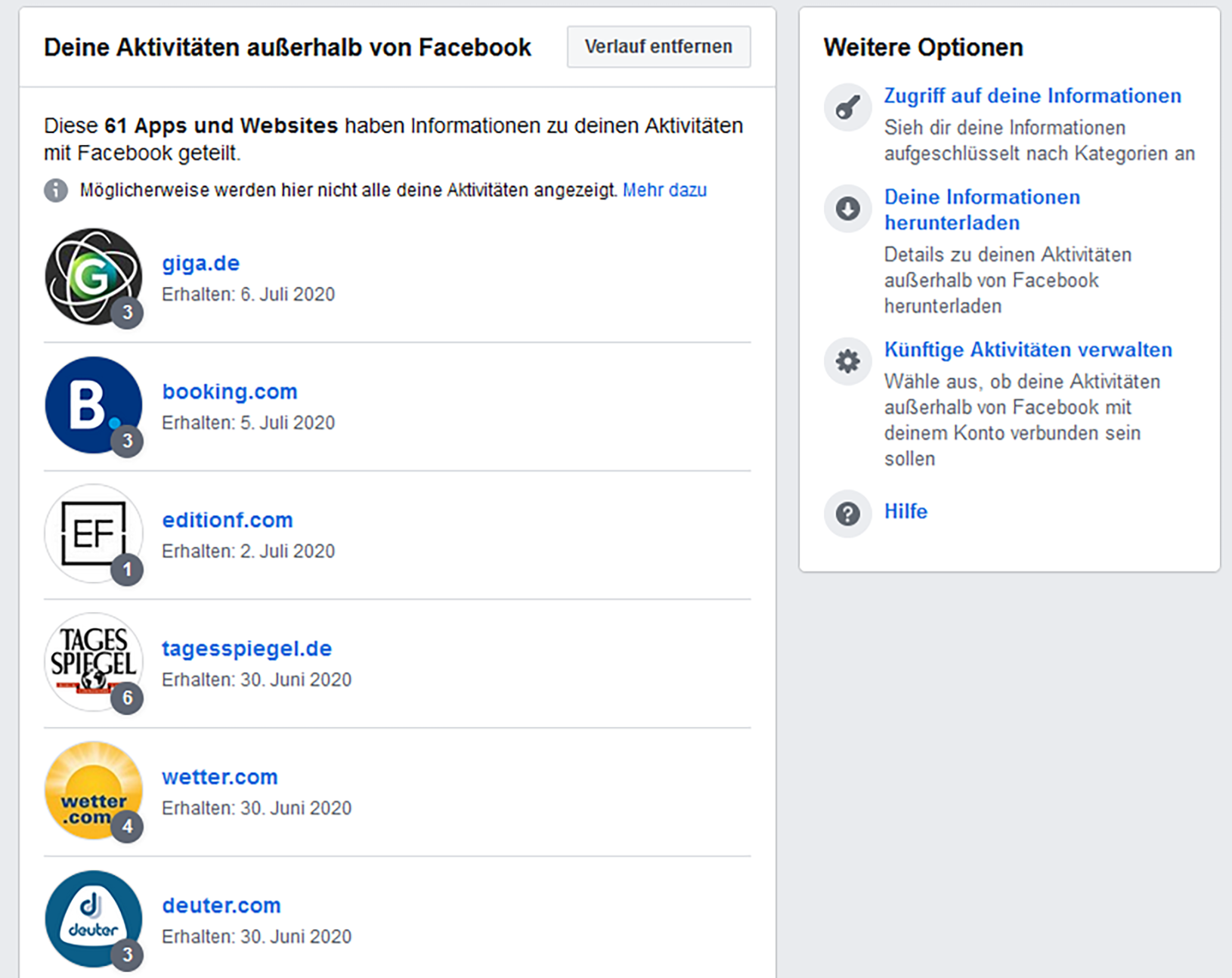This screenshot has height=978, width=1232.
Task: Open Zugriff auf deine Informationen link
Action: pyautogui.click(x=1032, y=96)
